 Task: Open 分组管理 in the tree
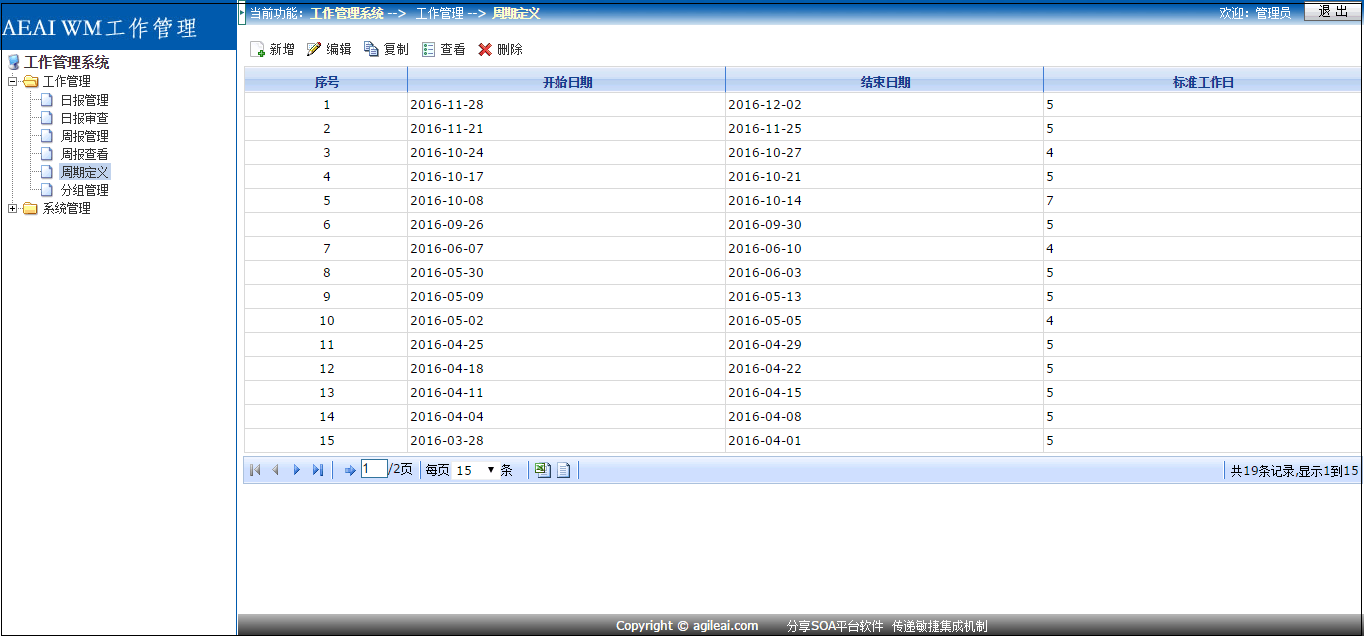pos(85,190)
